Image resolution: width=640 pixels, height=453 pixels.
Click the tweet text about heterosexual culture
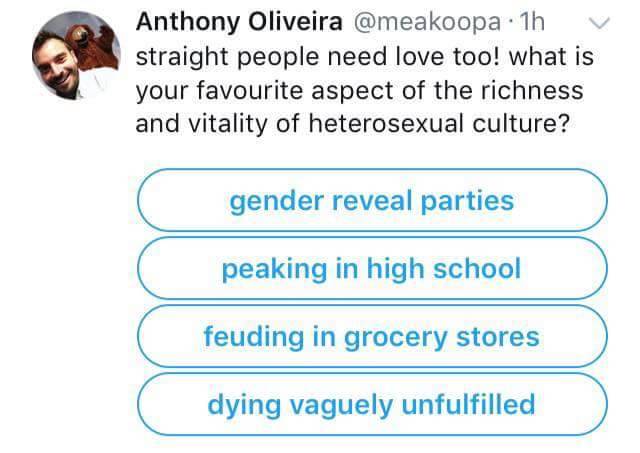pos(363,90)
